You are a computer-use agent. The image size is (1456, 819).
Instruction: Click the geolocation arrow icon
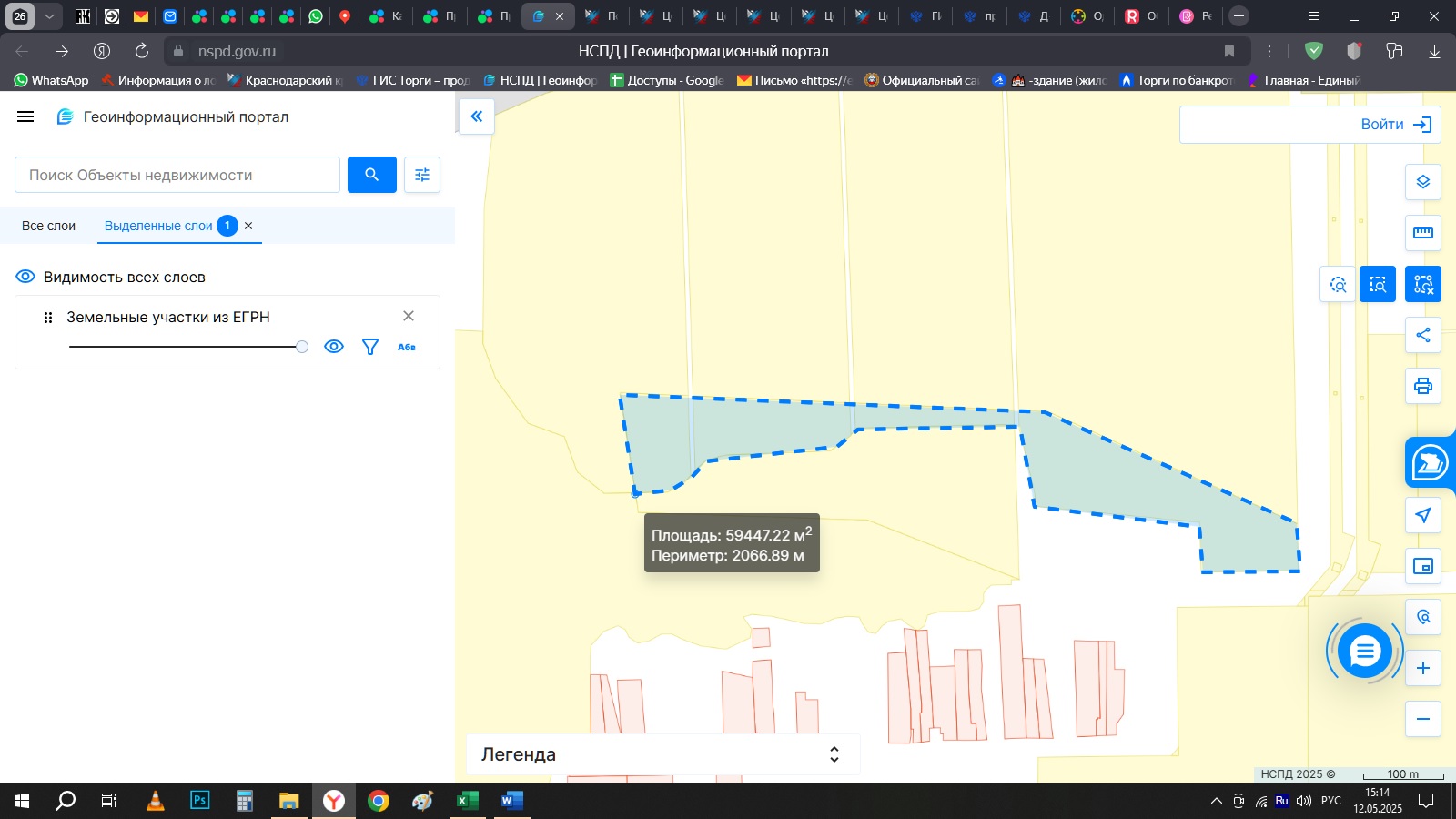coord(1423,515)
